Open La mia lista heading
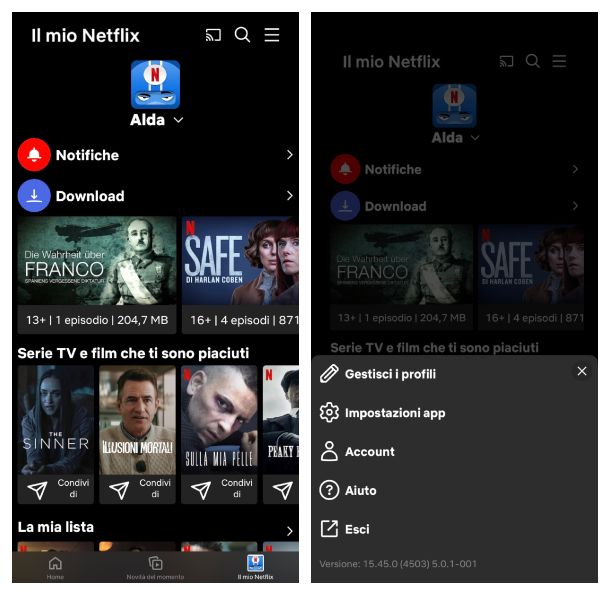 pos(56,527)
